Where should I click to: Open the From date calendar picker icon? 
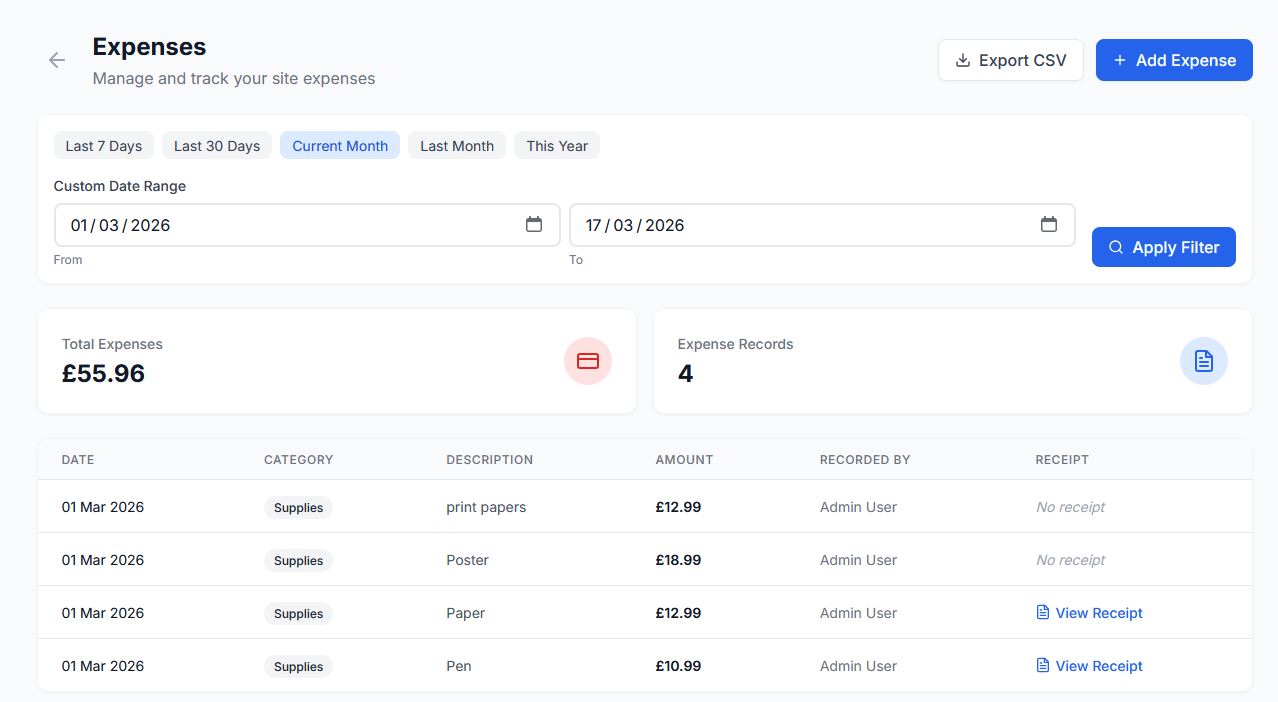[534, 225]
